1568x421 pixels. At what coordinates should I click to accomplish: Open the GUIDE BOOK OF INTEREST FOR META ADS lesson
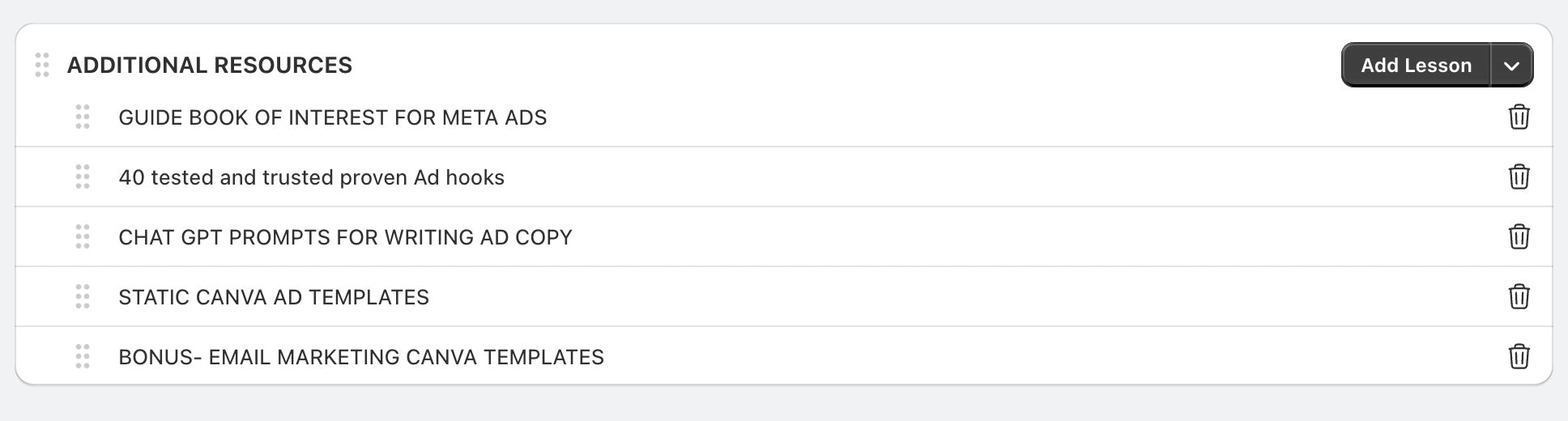tap(333, 117)
